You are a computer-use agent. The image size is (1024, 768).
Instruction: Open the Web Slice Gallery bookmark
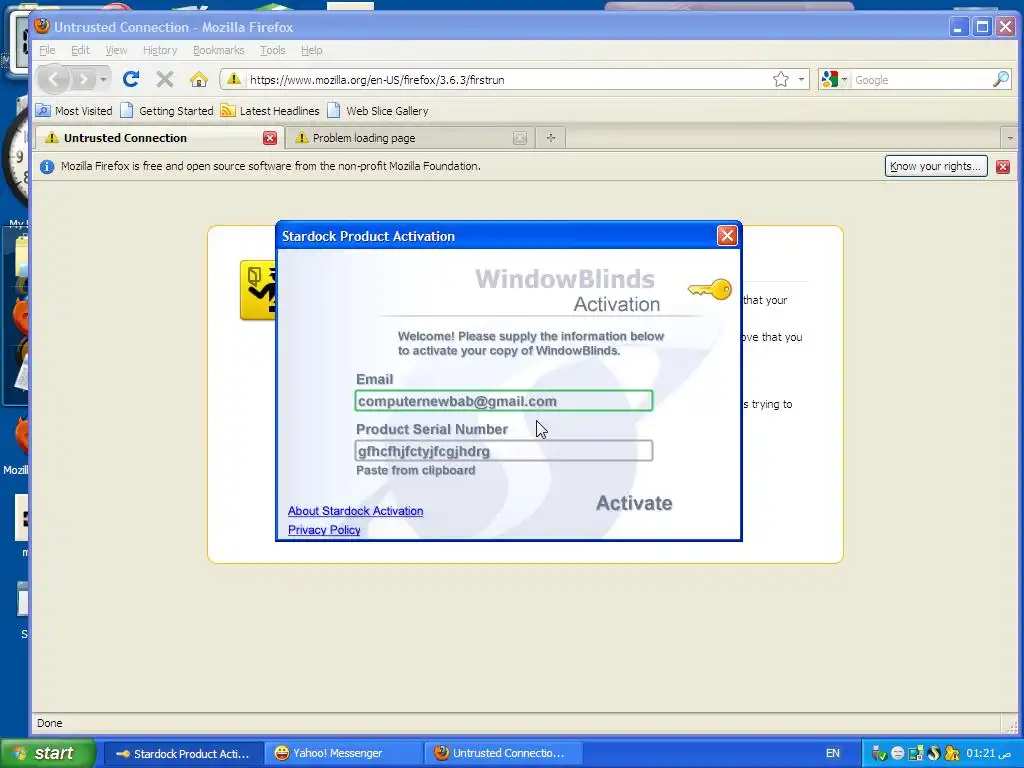click(378, 111)
